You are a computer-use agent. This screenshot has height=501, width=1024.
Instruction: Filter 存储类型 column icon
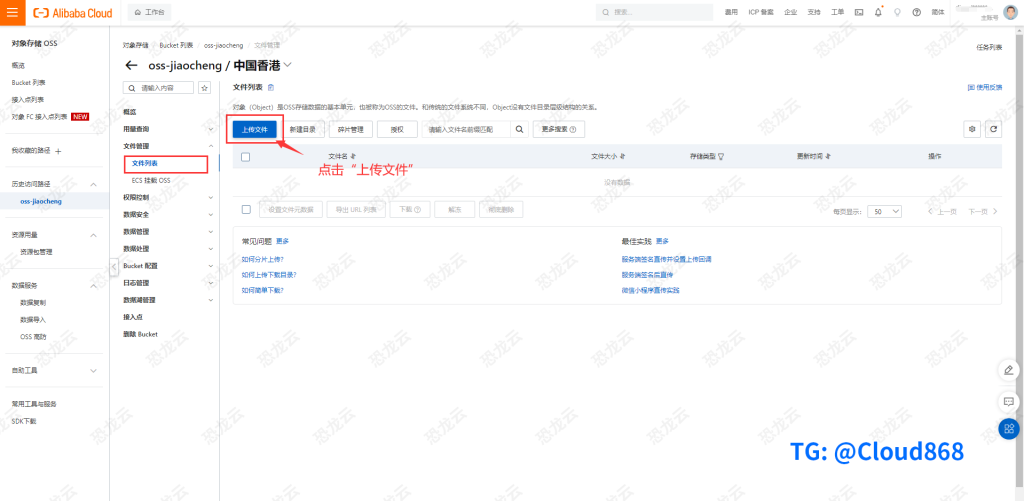pyautogui.click(x=722, y=157)
